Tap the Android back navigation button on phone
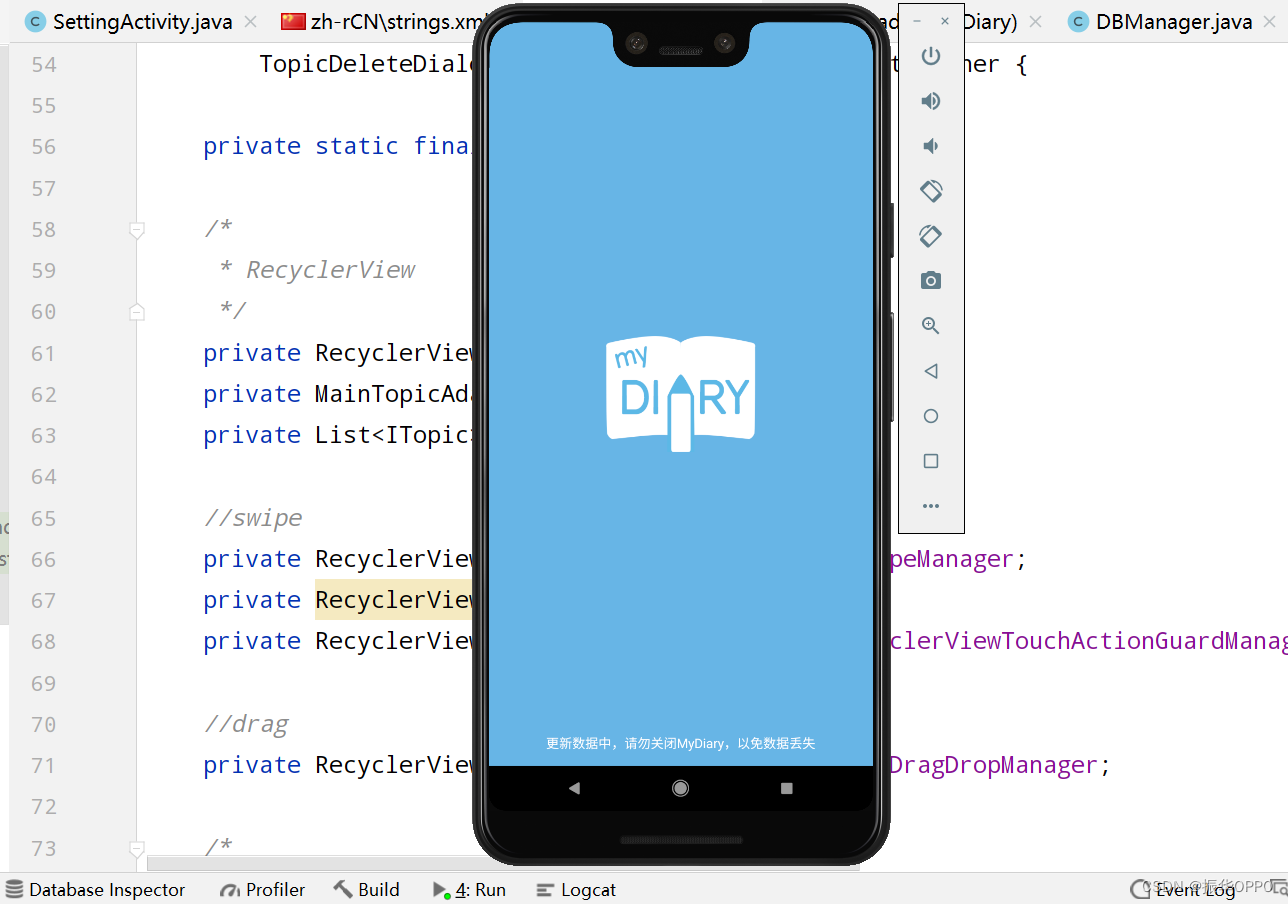 coord(574,788)
